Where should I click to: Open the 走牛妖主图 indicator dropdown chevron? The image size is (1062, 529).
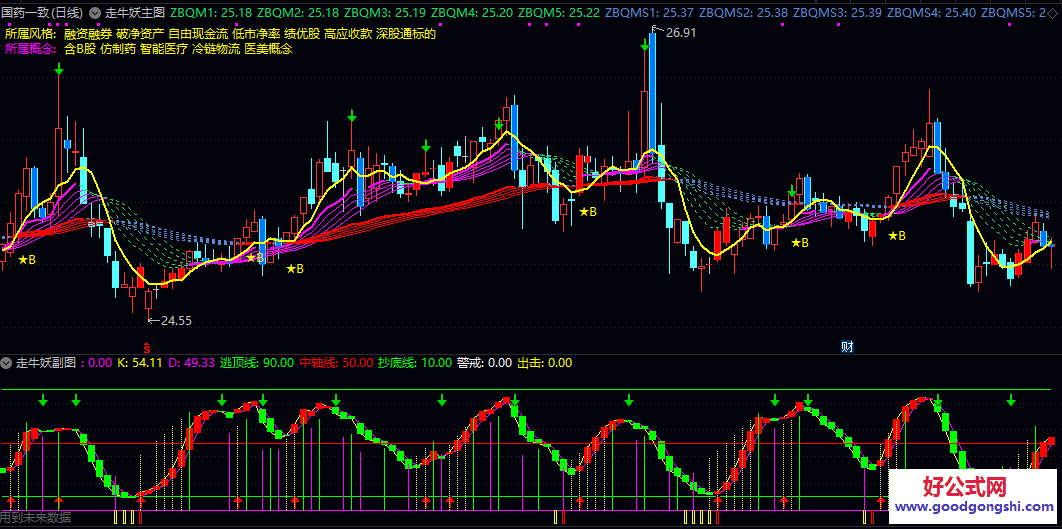tap(94, 12)
